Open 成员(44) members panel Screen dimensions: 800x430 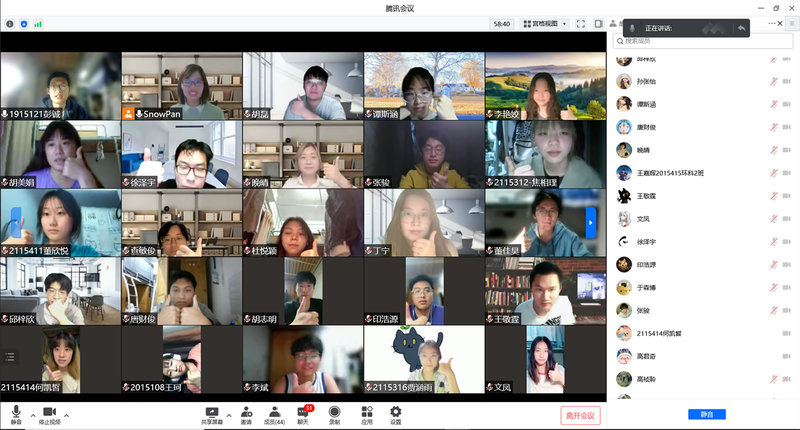273,412
